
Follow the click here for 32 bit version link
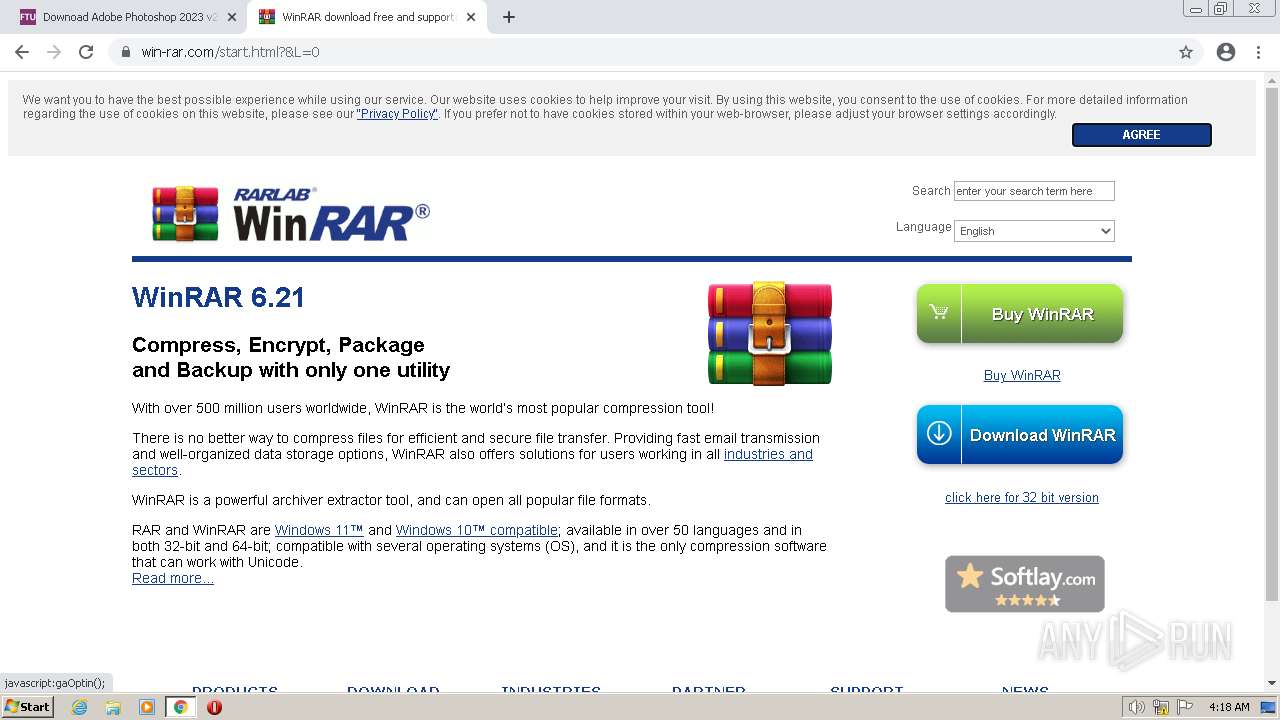(x=1022, y=497)
